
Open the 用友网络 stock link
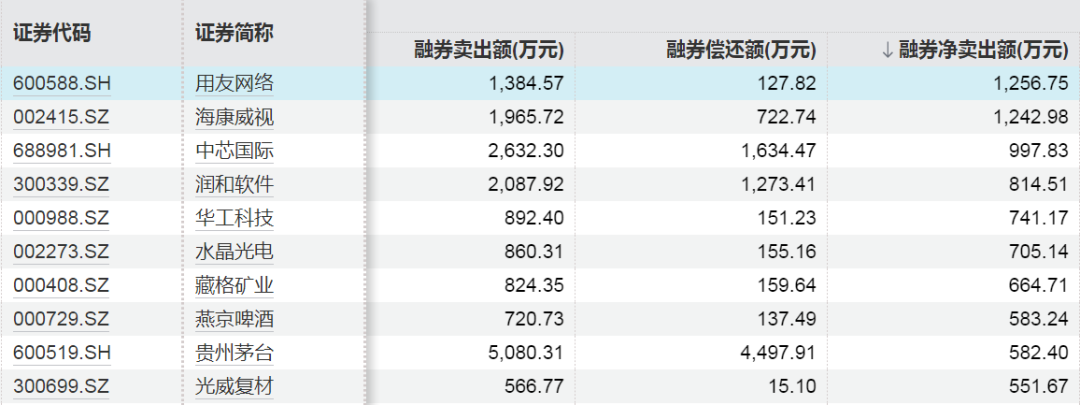coord(234,83)
